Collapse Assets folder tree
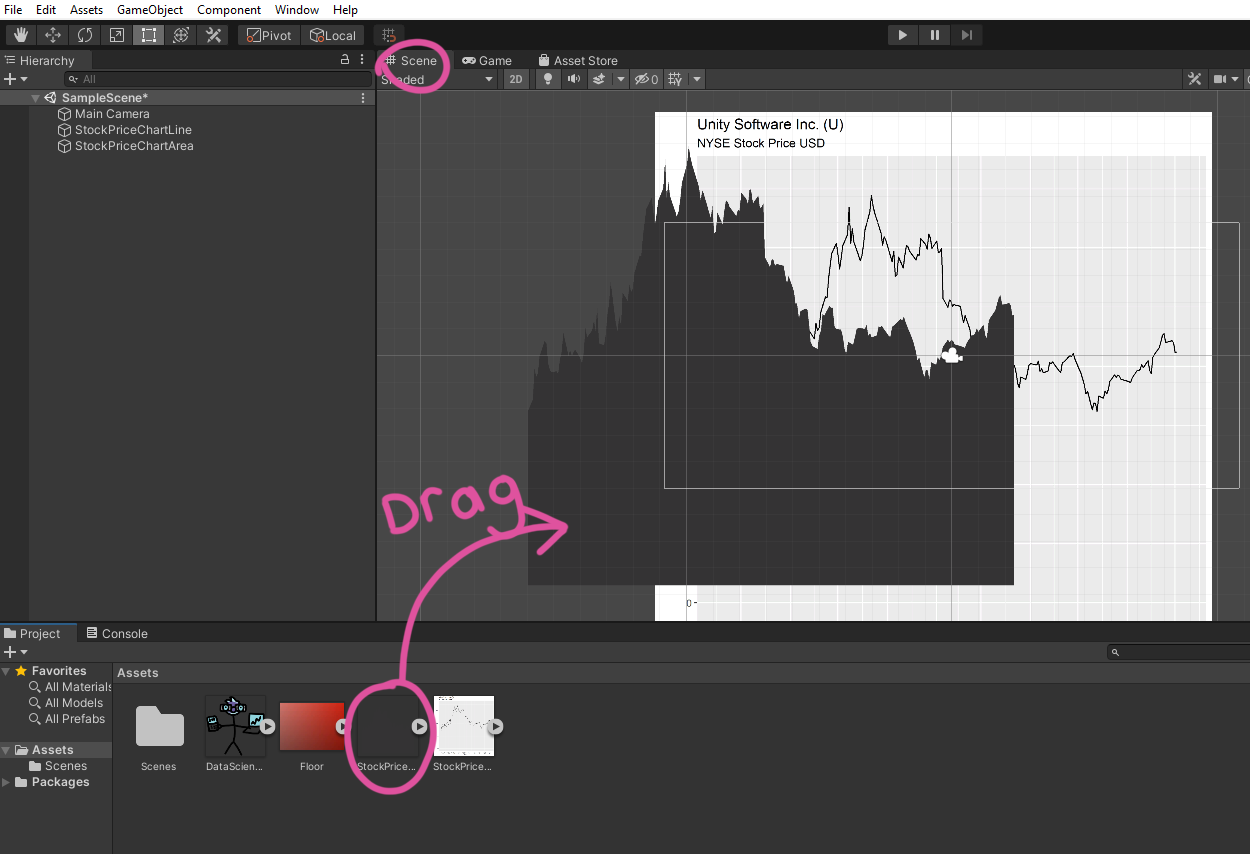Viewport: 1250px width, 854px height. 7,750
